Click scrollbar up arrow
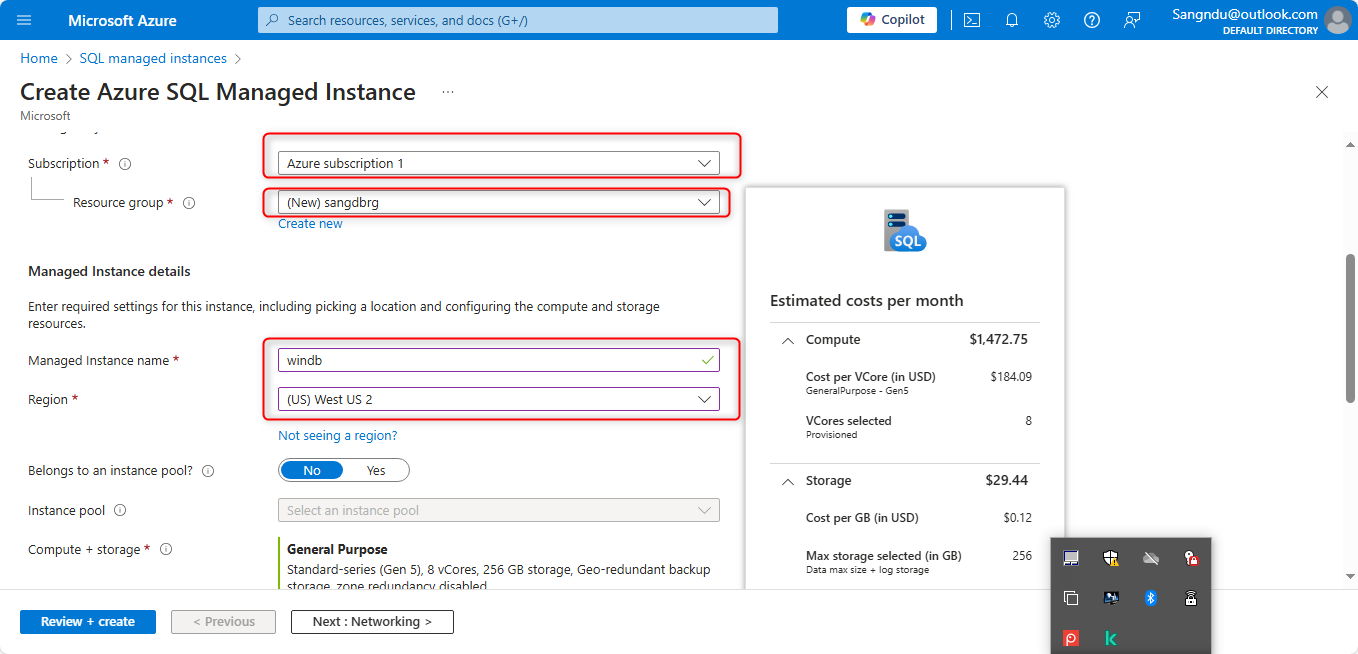This screenshot has width=1358, height=654. click(1350, 145)
